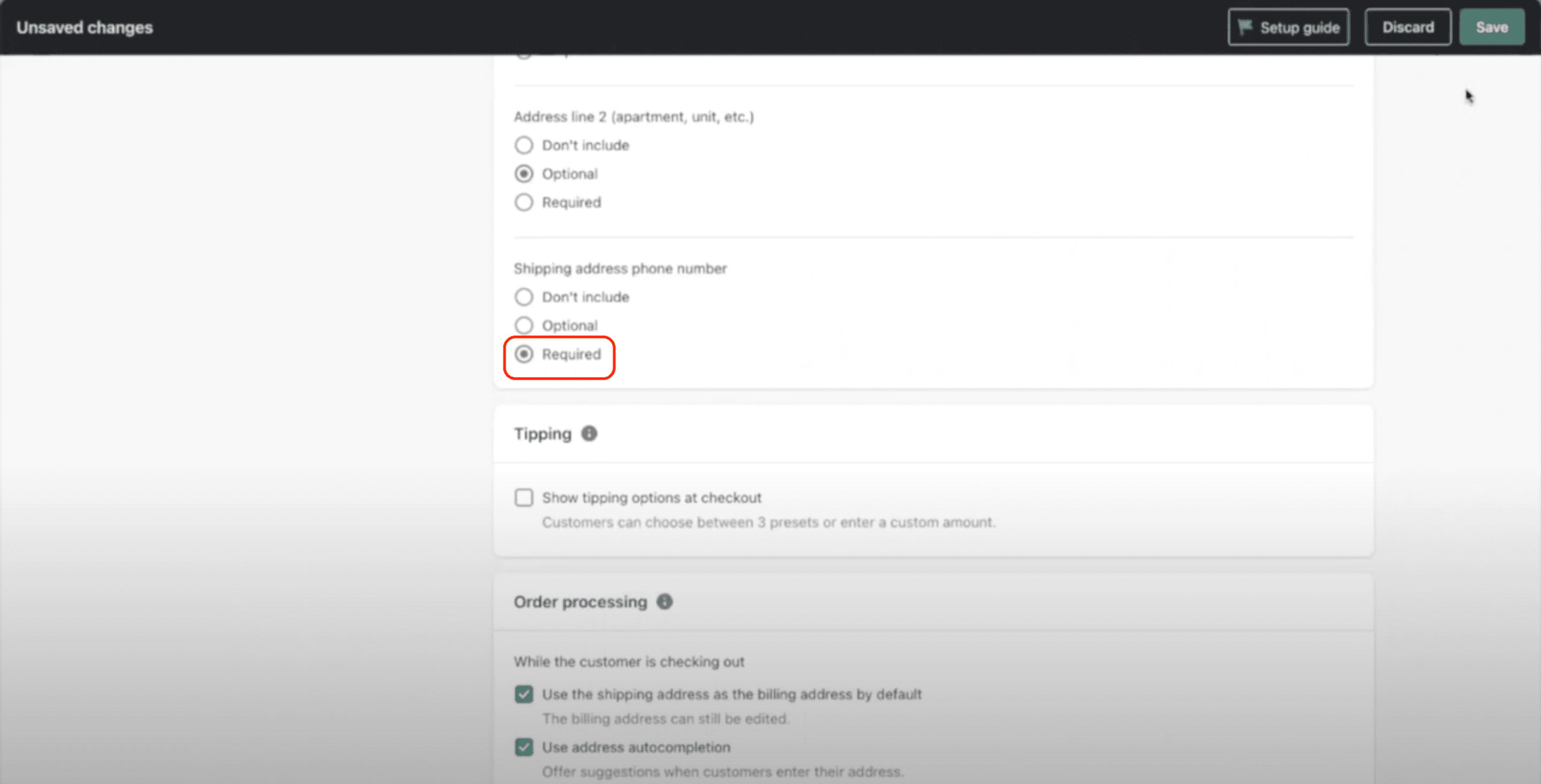Screen dimensions: 1541x784
Task: Click 'Offer suggestions when customers enter their address' text
Action: pos(723,772)
